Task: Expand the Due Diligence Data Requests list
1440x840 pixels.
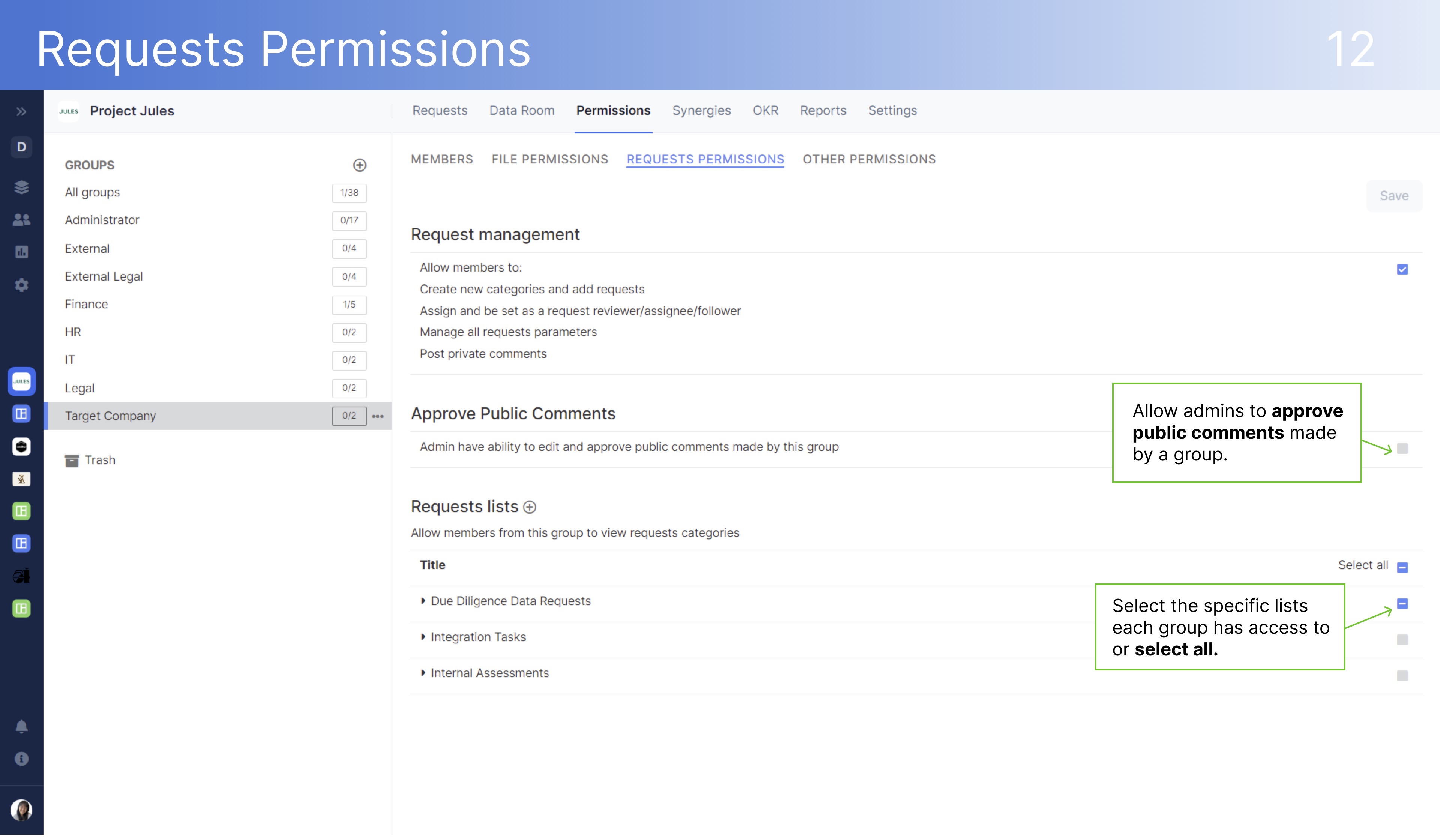Action: coord(423,601)
